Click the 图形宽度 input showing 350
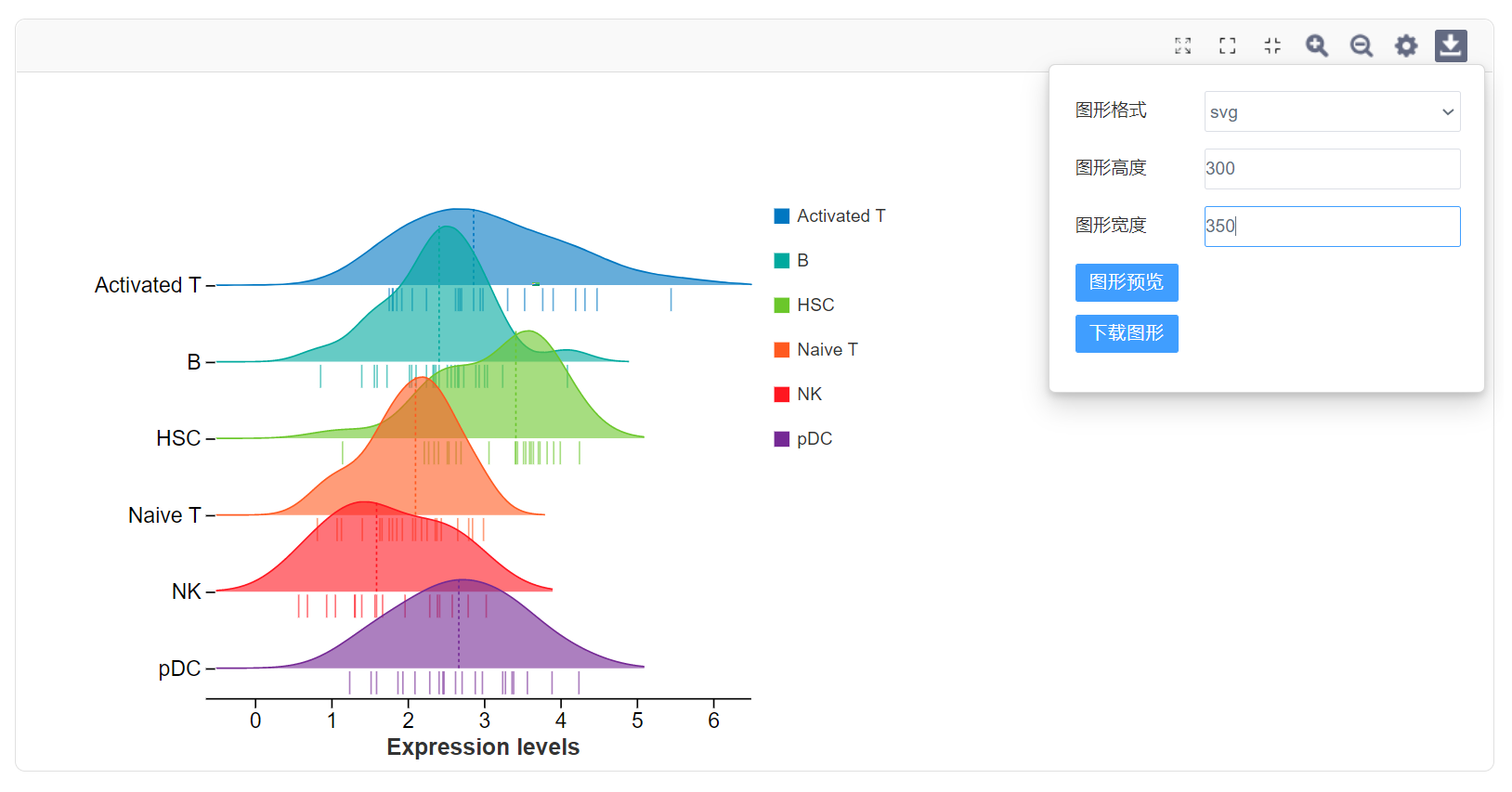The height and width of the screenshot is (792, 1512). 1332,227
